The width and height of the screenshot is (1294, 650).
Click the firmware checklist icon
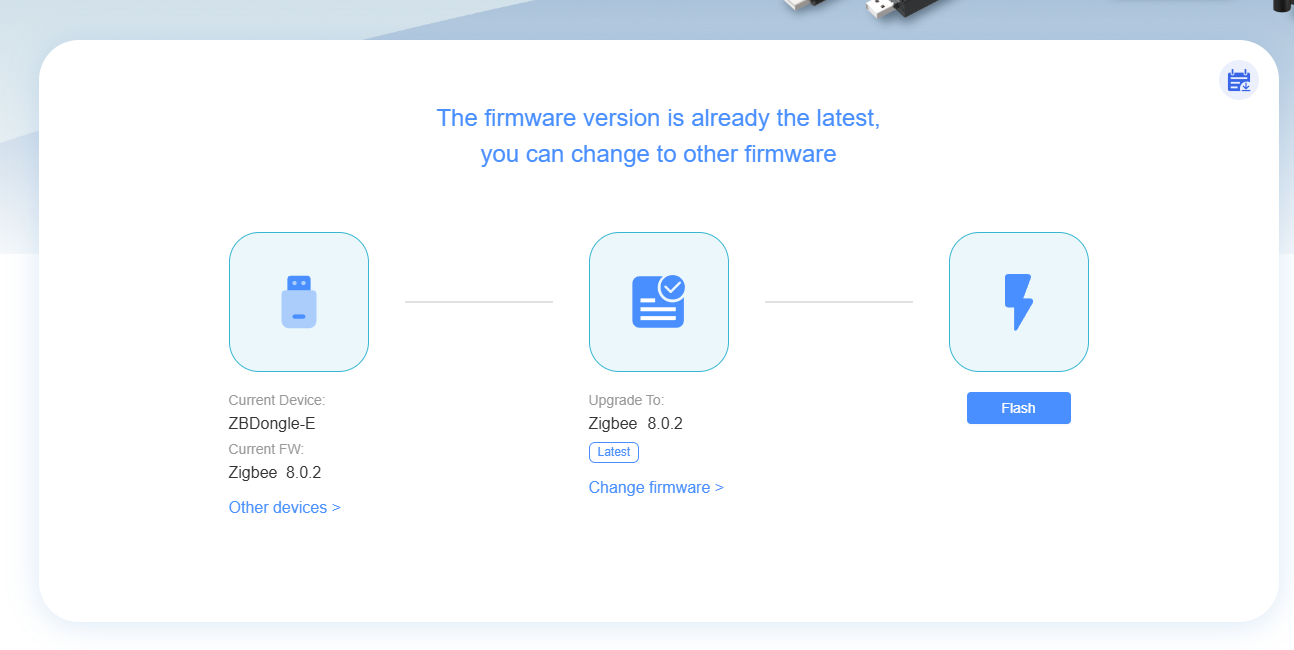click(659, 302)
